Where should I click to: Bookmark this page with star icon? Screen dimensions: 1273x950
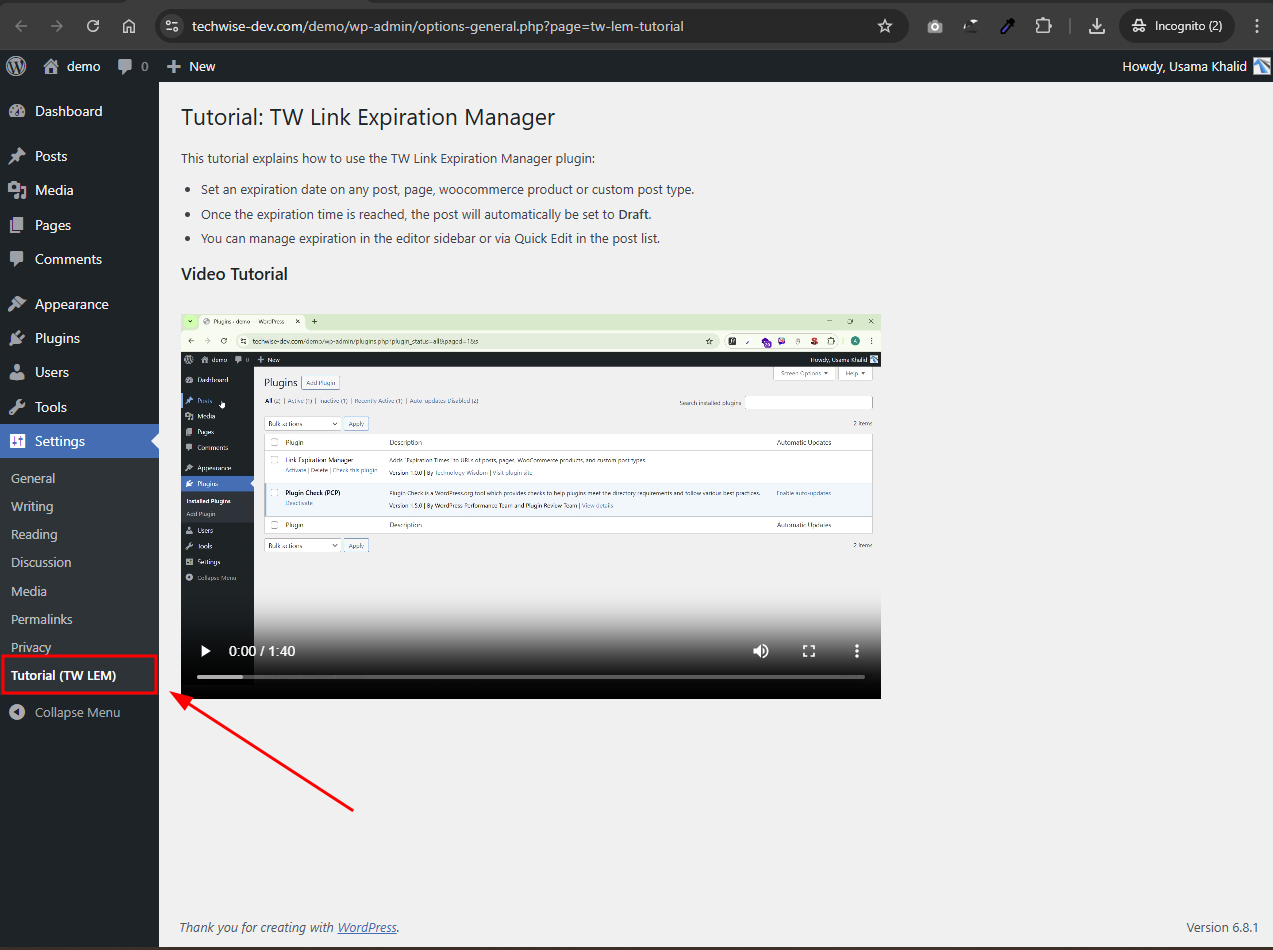[885, 26]
